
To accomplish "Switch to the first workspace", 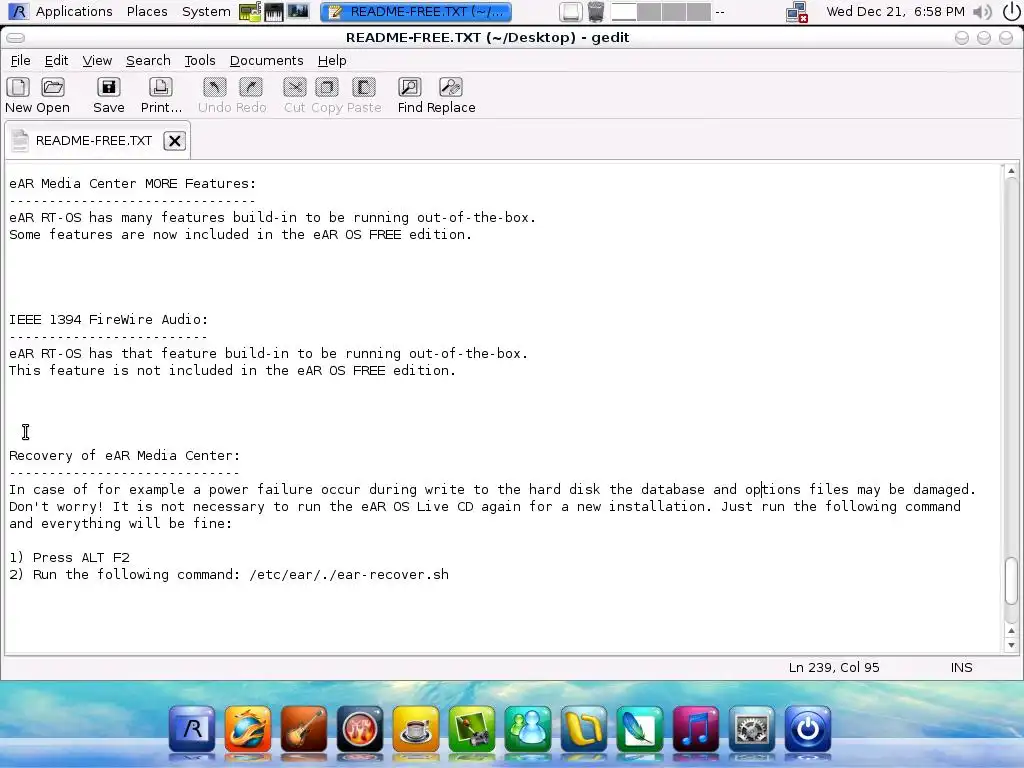I will click(624, 12).
